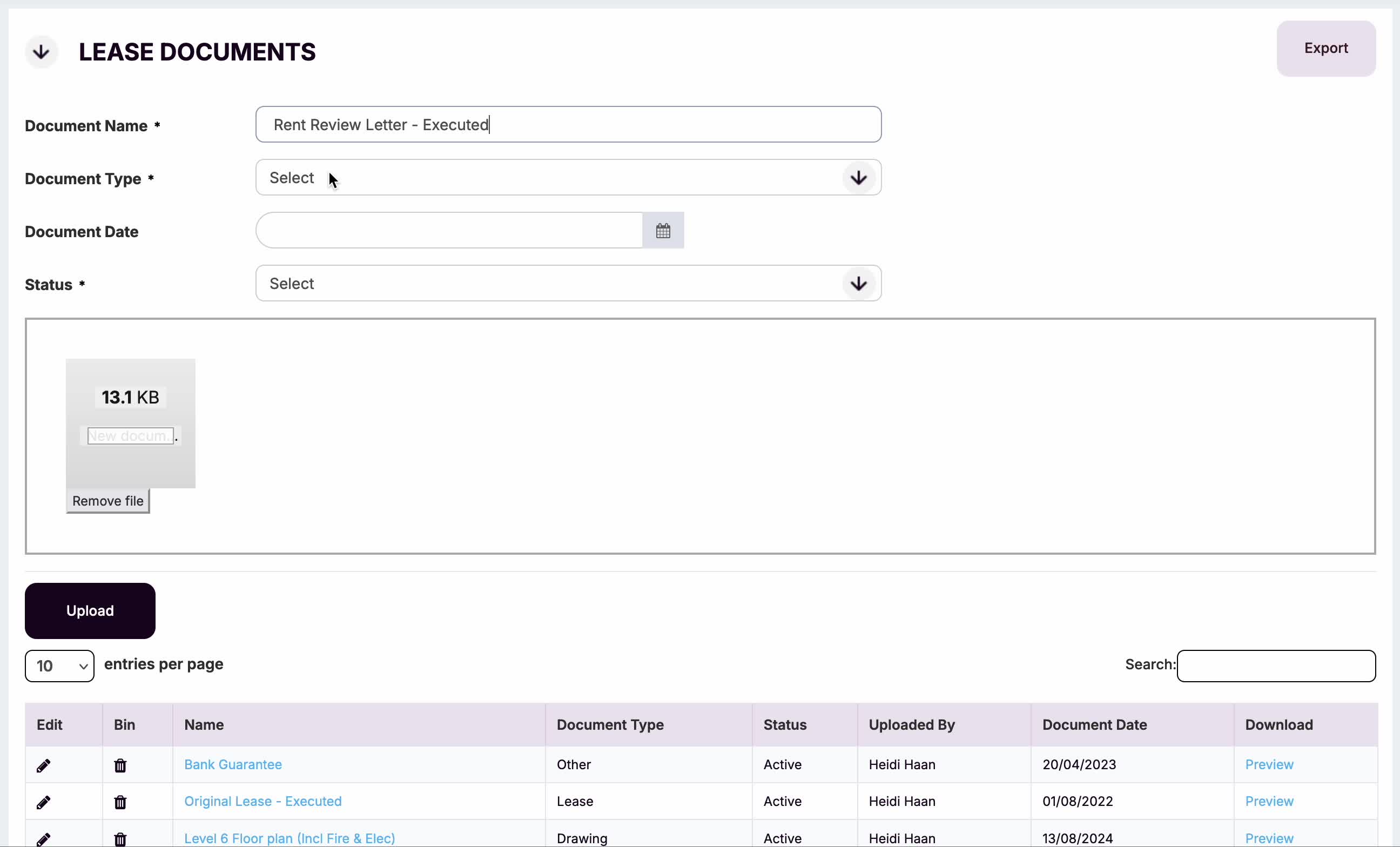Click the 13.1 KB uploaded file thumbnail
This screenshot has width=1400, height=847.
point(131,423)
